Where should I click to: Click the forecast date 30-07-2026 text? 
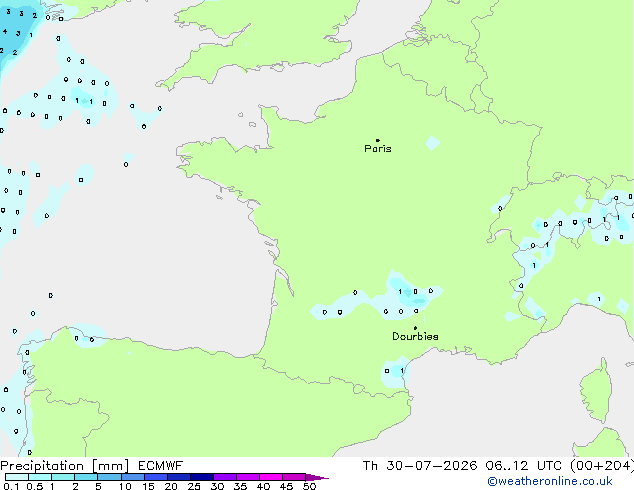coord(431,466)
